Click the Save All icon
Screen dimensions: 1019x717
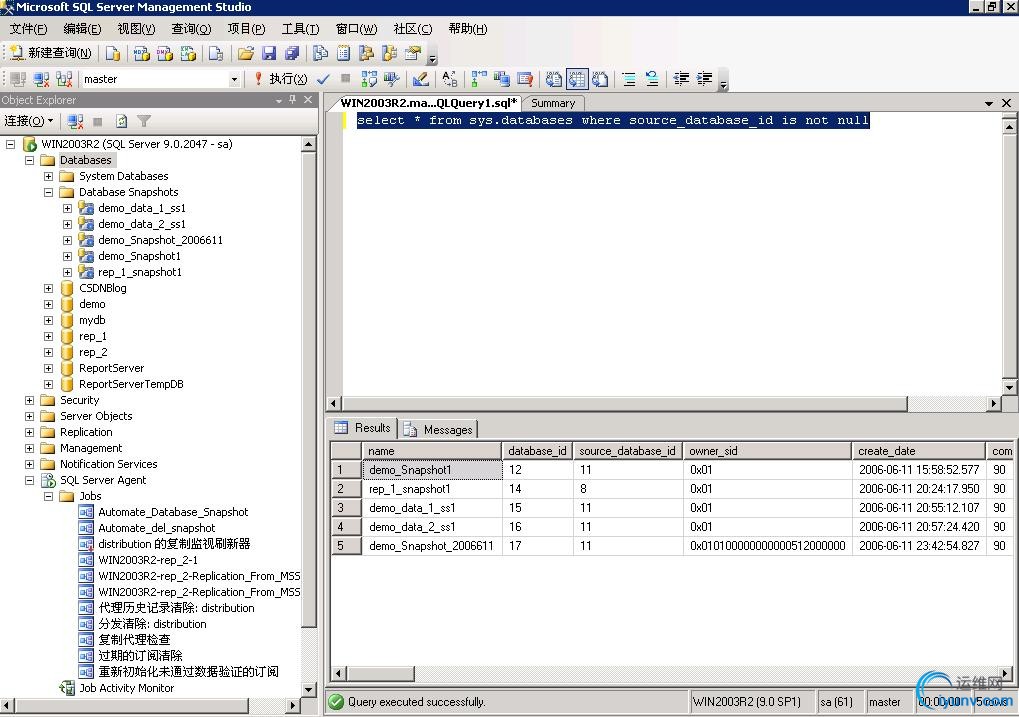[292, 53]
